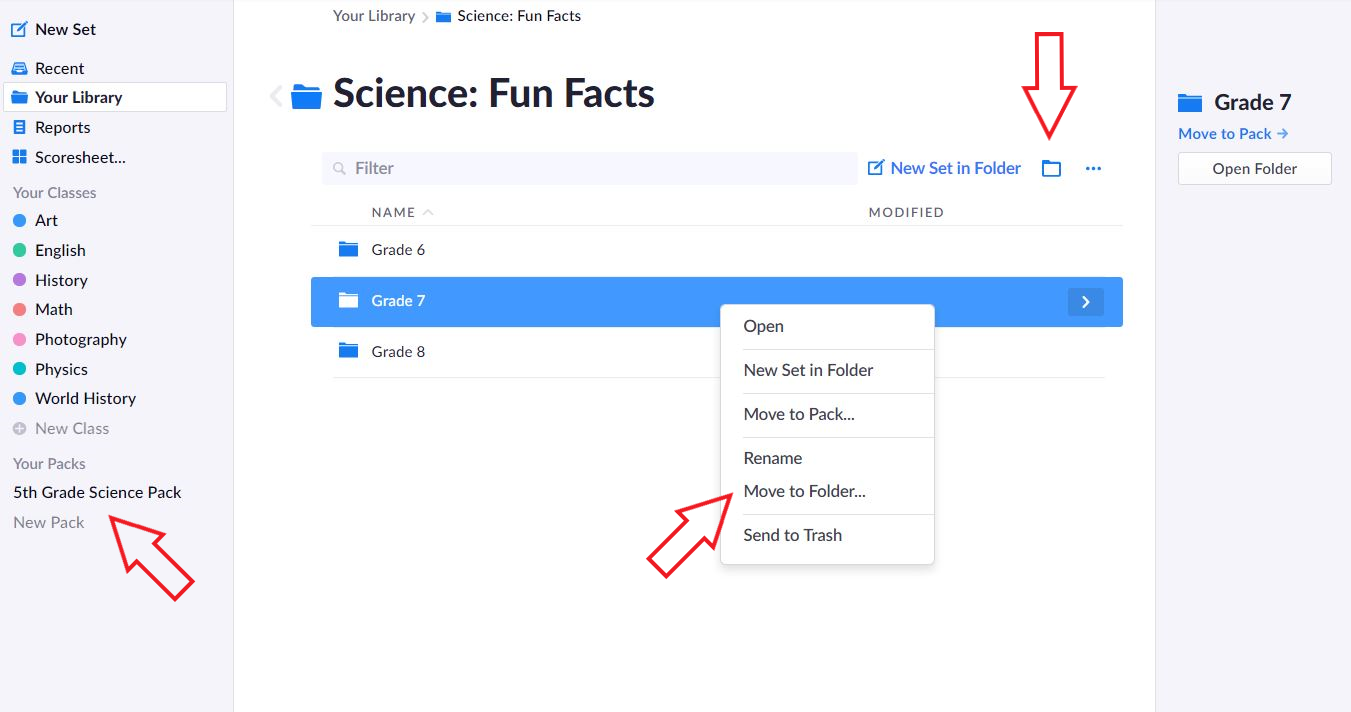Screen dimensions: 1351x712
Task: Click the New Class label in sidebar
Action: point(72,428)
